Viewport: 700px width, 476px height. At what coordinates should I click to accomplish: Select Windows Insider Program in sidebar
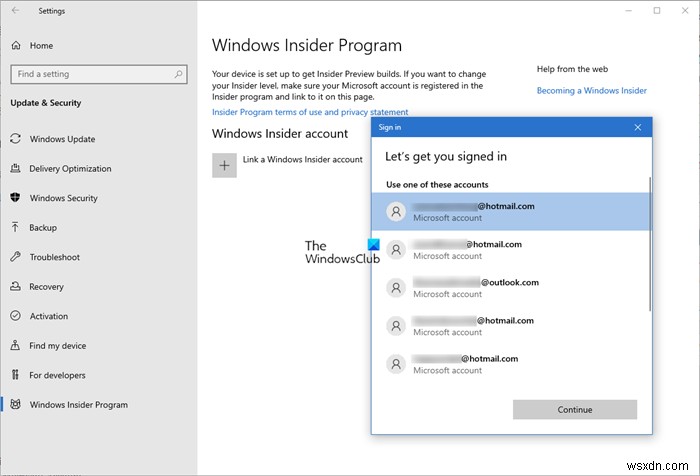[x=79, y=405]
